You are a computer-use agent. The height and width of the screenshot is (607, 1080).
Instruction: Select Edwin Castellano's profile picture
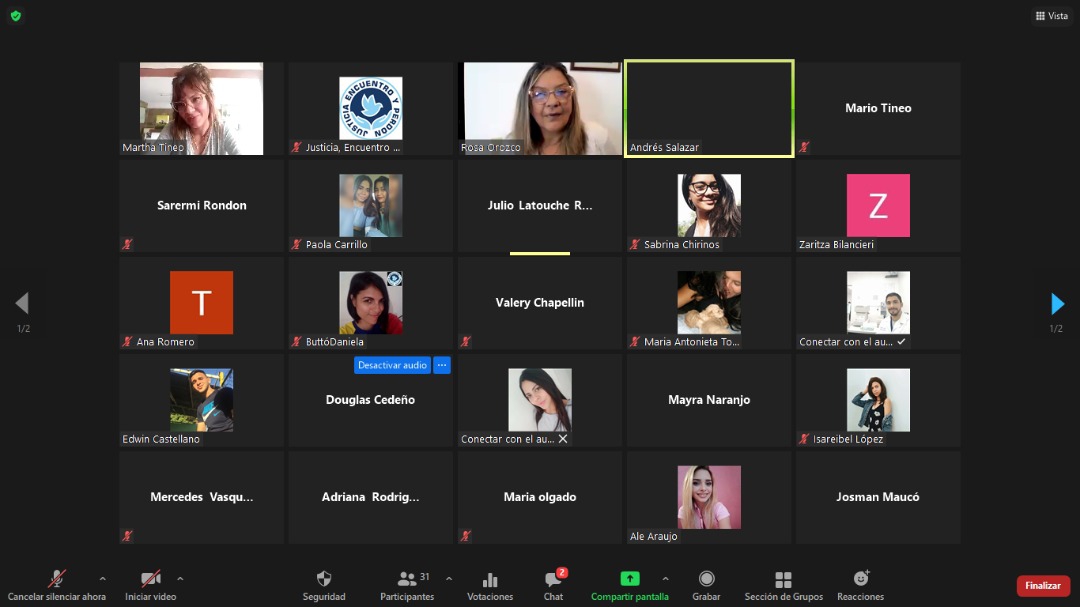(201, 400)
